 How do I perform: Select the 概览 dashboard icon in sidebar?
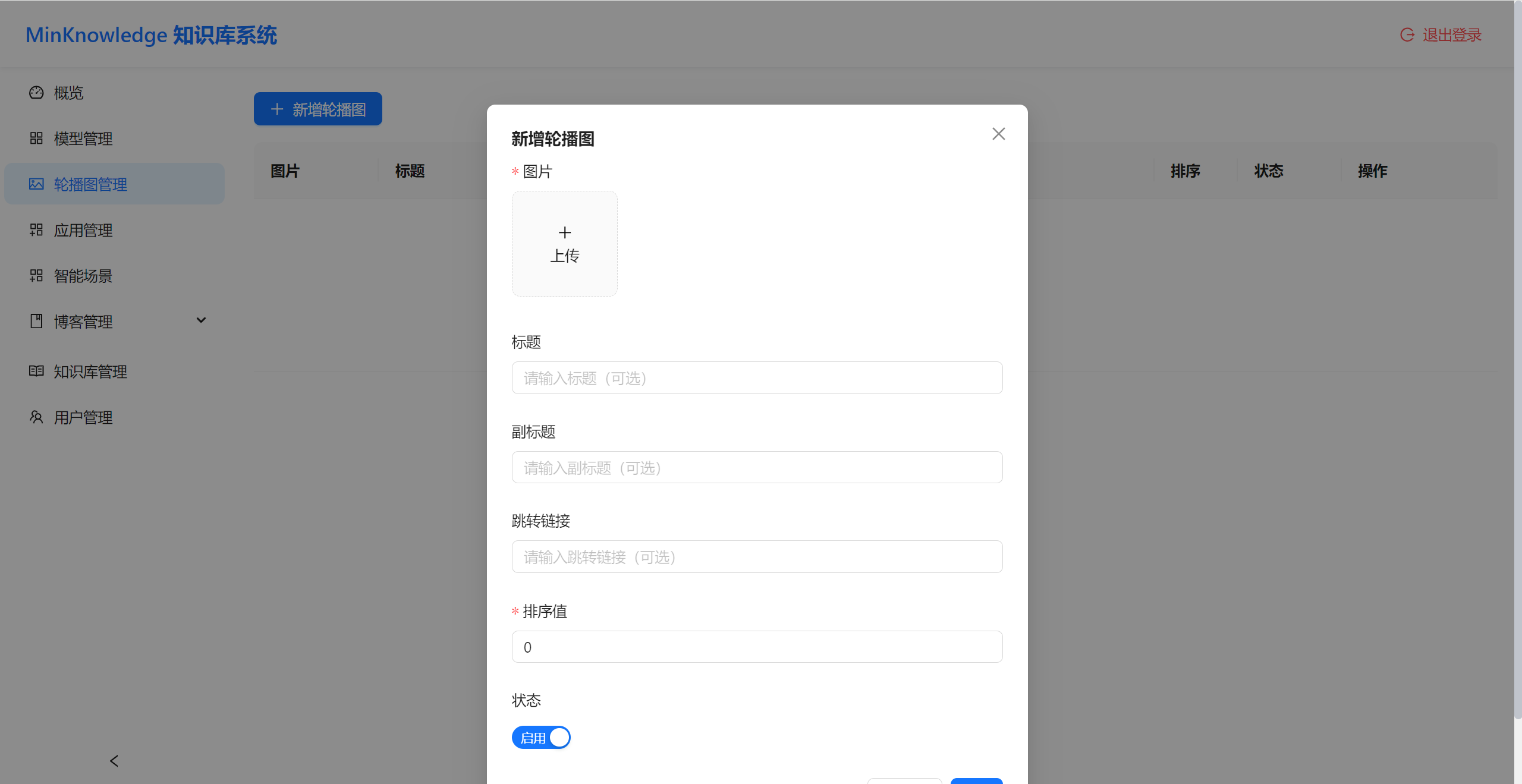(x=36, y=93)
